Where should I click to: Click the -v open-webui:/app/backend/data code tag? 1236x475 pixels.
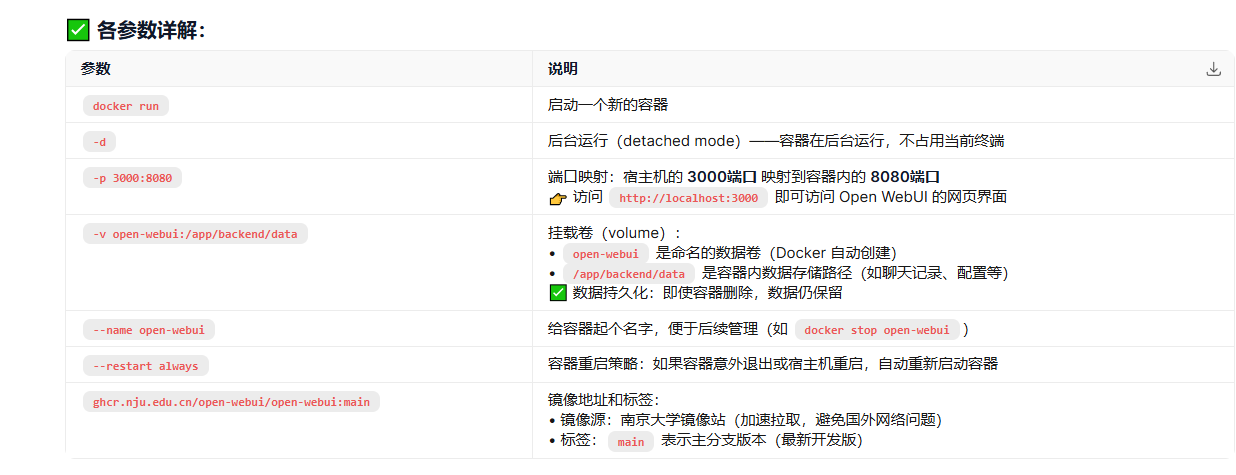(x=195, y=234)
